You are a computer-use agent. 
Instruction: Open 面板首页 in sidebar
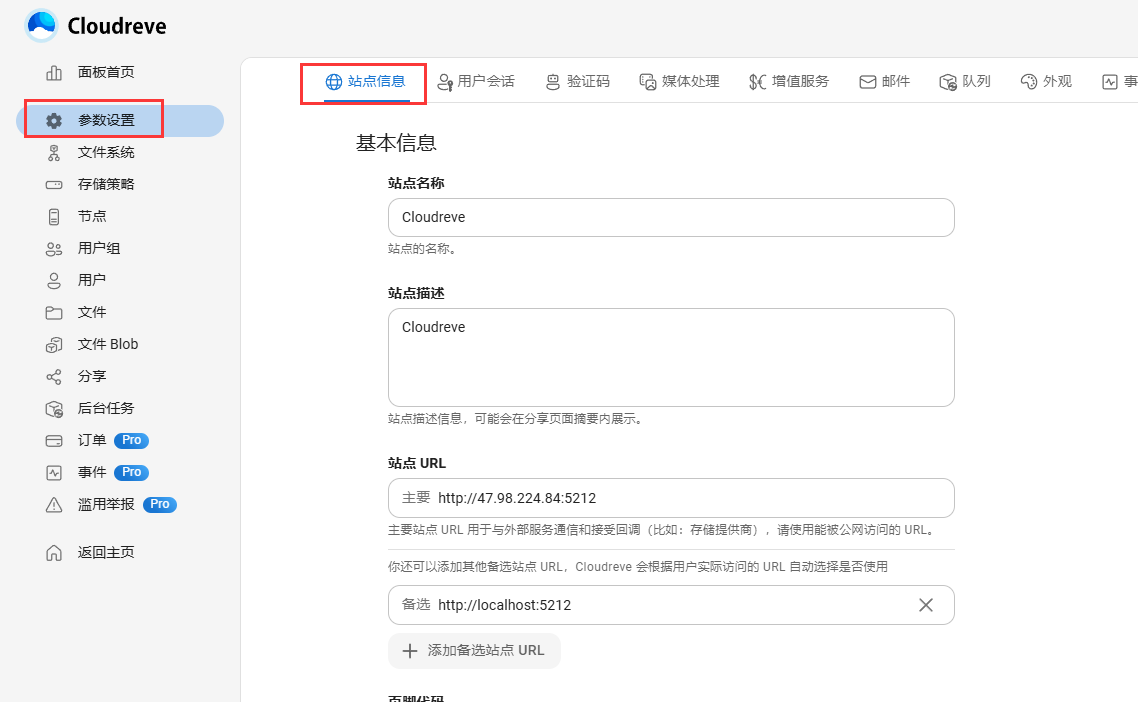point(120,73)
